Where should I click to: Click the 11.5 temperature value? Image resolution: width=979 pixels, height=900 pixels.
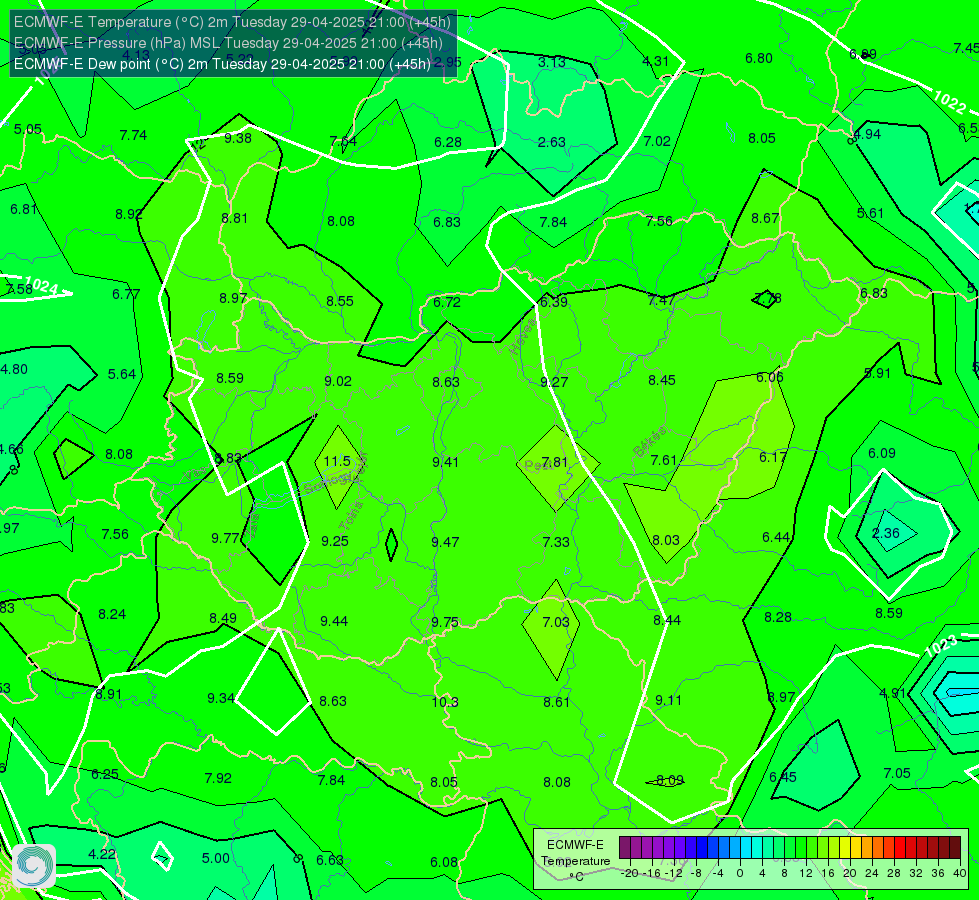click(337, 461)
